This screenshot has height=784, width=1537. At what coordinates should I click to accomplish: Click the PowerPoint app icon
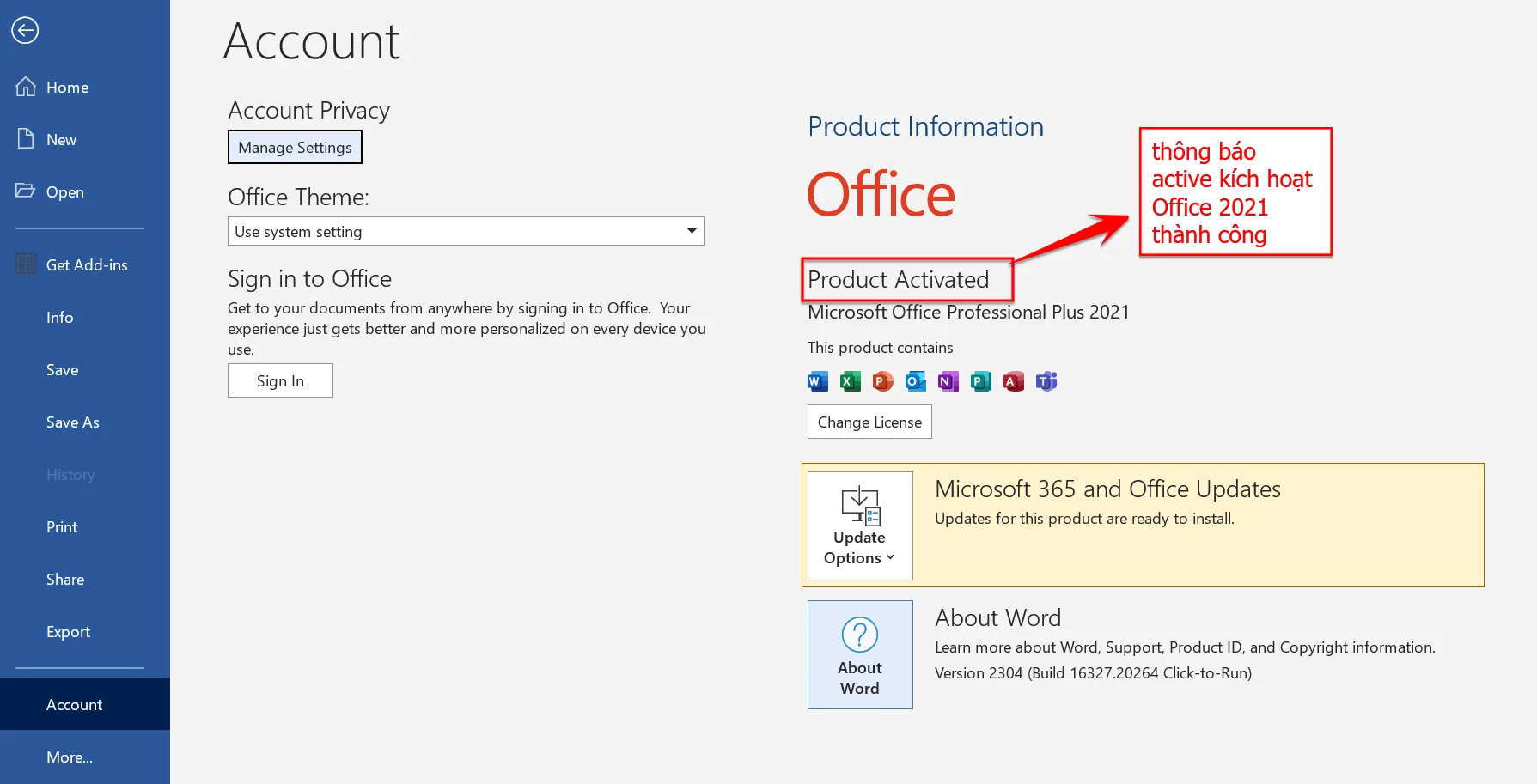point(882,381)
